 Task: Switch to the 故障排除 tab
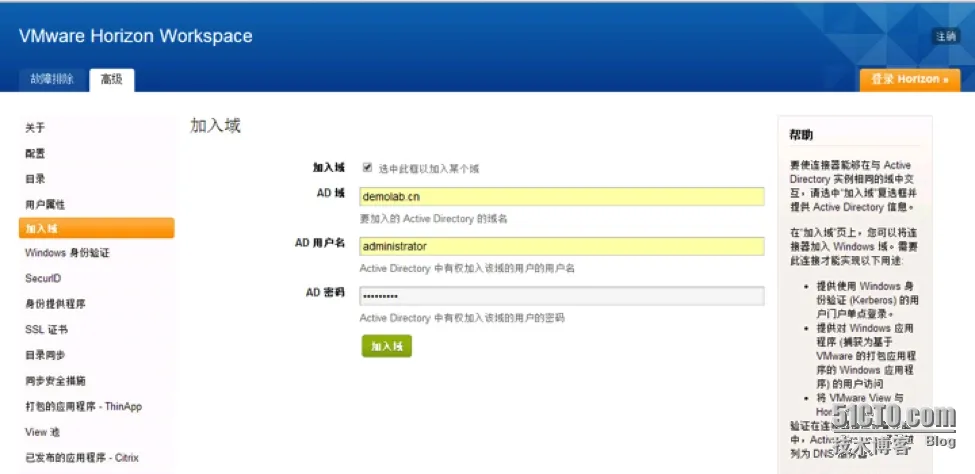click(52, 80)
